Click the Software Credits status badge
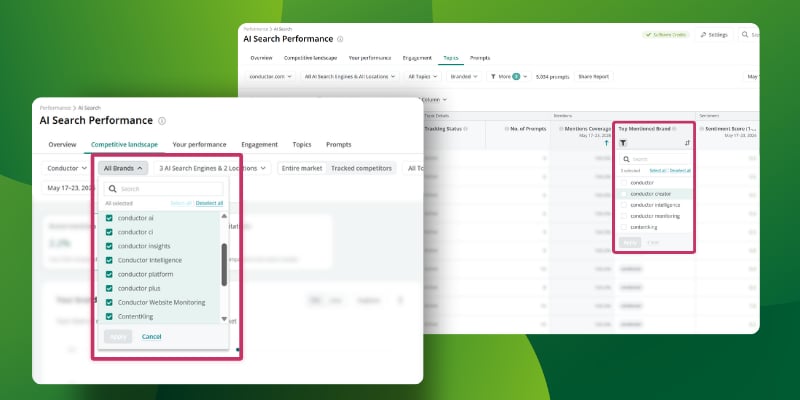Screen dimensions: 800x400 click(666, 35)
